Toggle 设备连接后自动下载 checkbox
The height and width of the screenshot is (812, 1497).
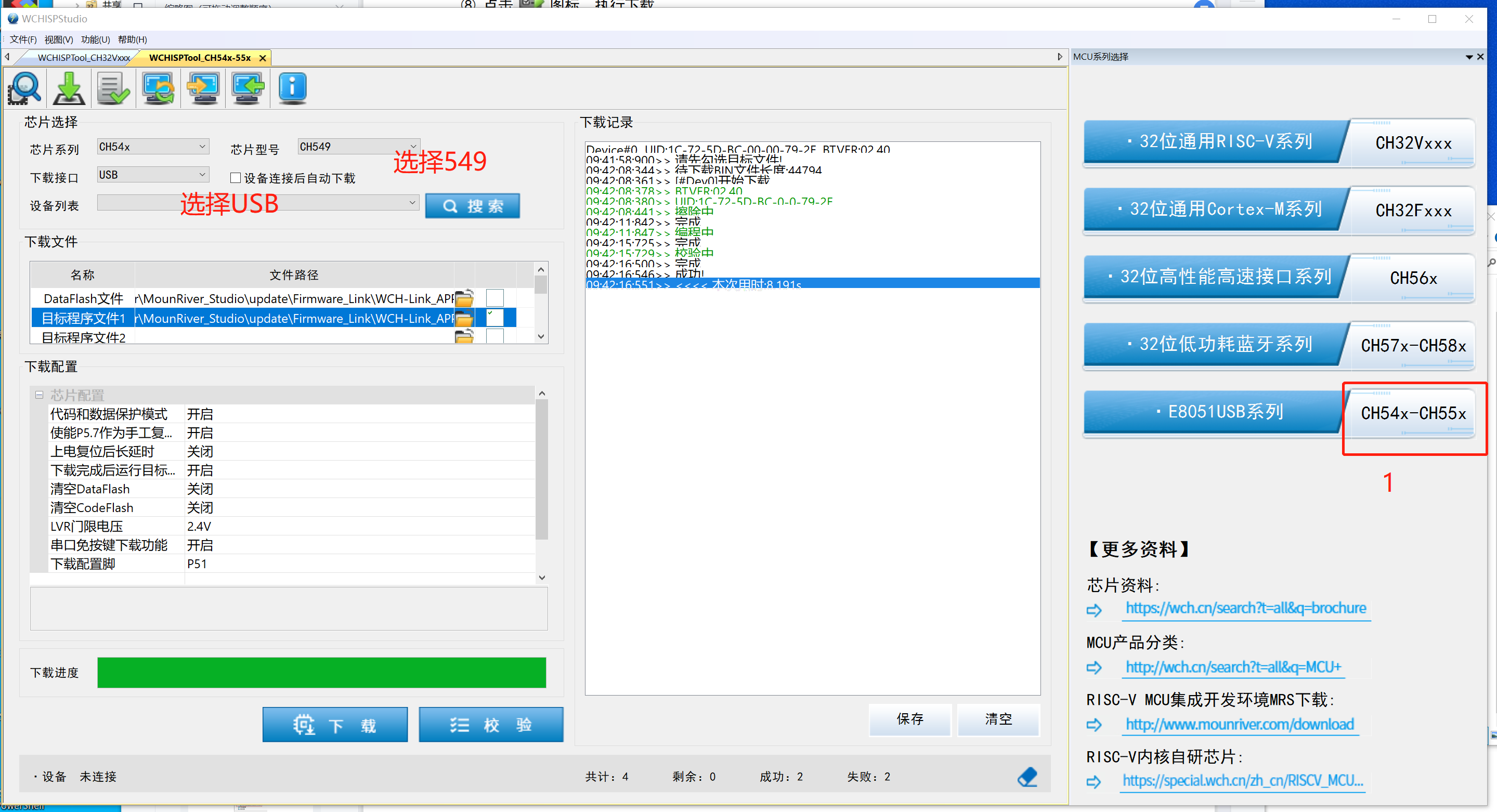click(236, 178)
